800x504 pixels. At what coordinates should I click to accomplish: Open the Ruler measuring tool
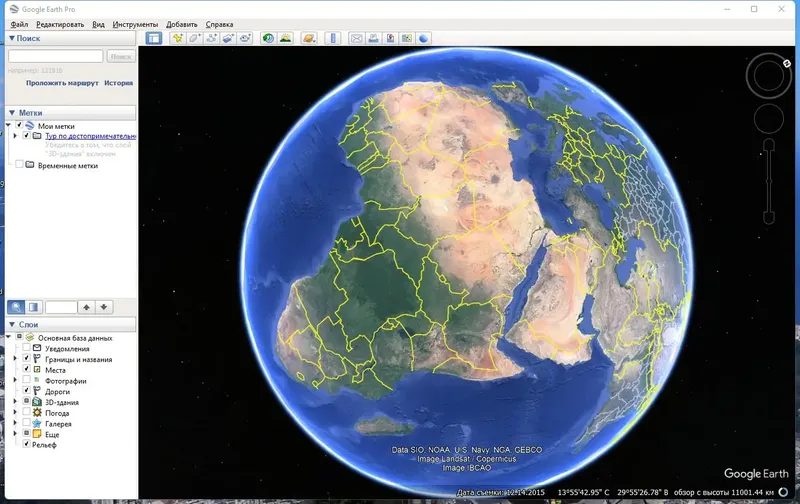(333, 38)
